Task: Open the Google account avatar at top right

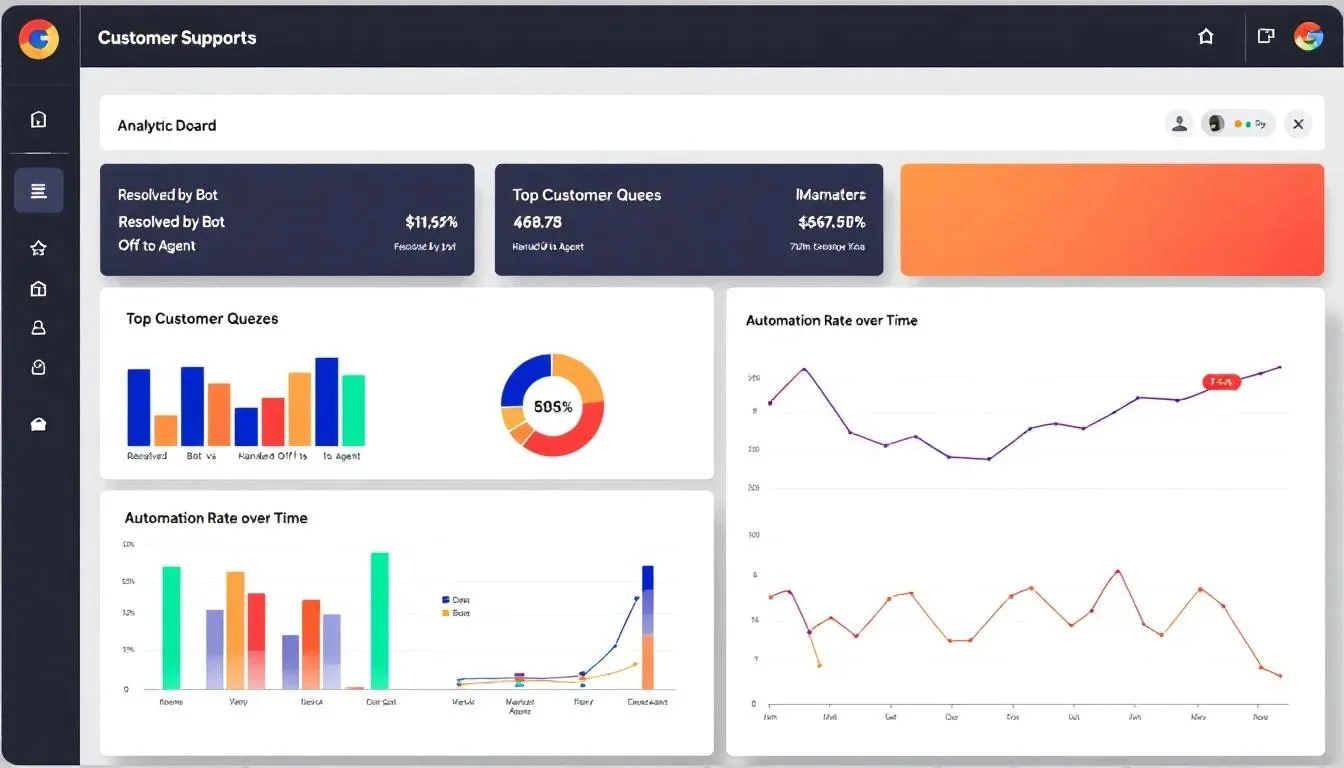Action: coord(1308,37)
